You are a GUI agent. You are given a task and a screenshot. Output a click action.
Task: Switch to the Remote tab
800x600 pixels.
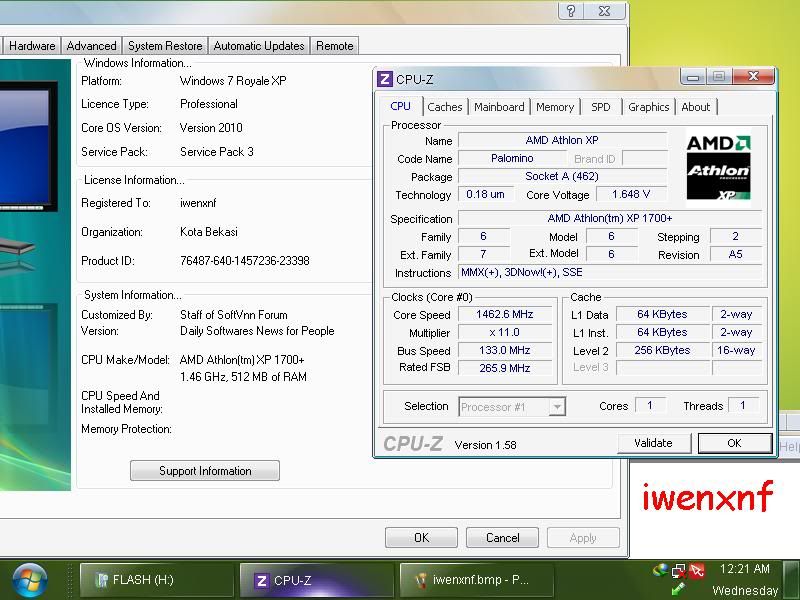[x=334, y=46]
